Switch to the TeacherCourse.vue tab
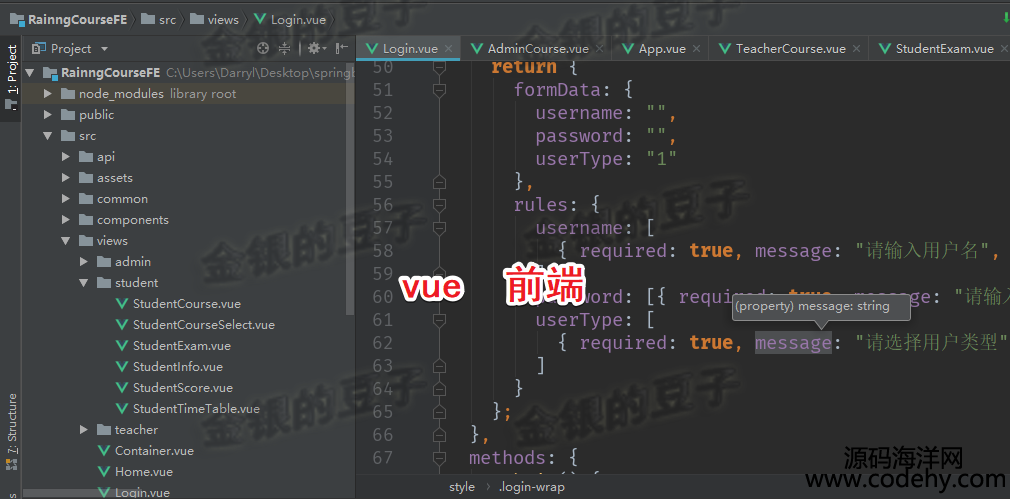1010x499 pixels. [783, 49]
